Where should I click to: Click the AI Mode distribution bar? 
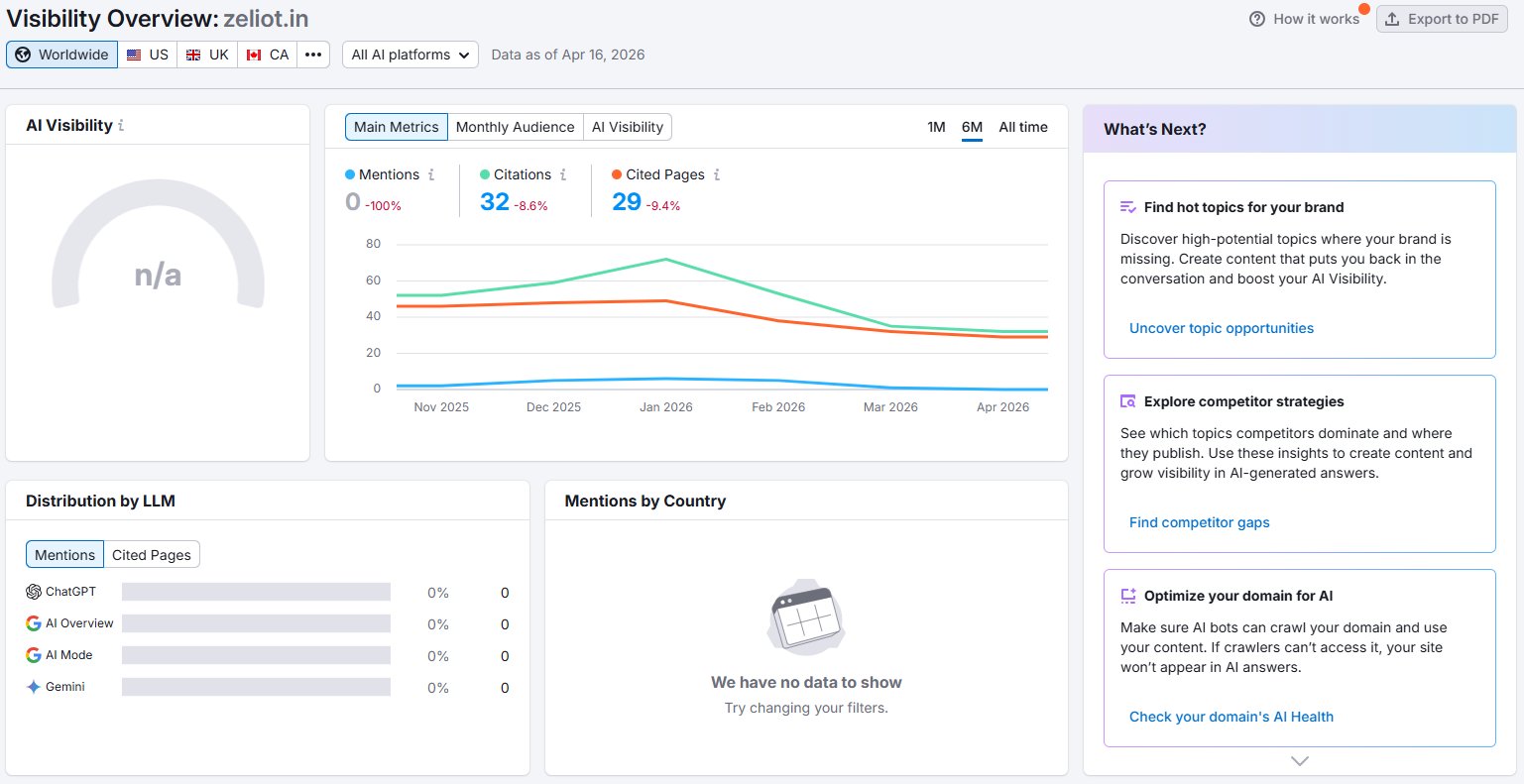point(256,655)
